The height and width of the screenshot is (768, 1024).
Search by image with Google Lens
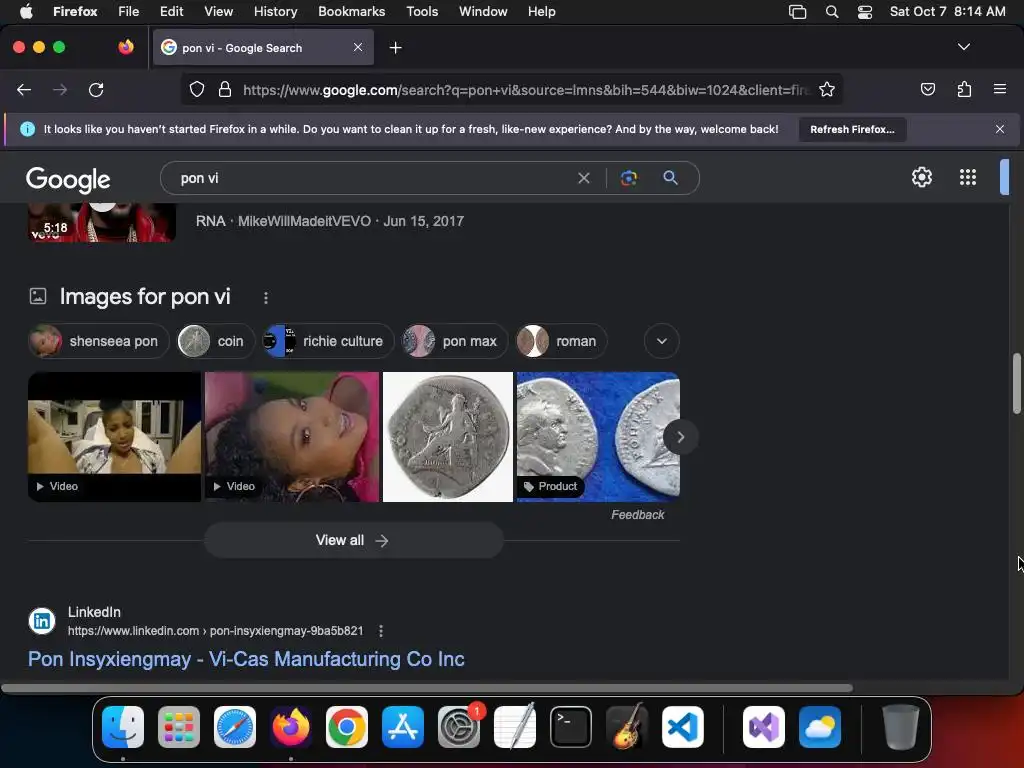[x=628, y=178]
